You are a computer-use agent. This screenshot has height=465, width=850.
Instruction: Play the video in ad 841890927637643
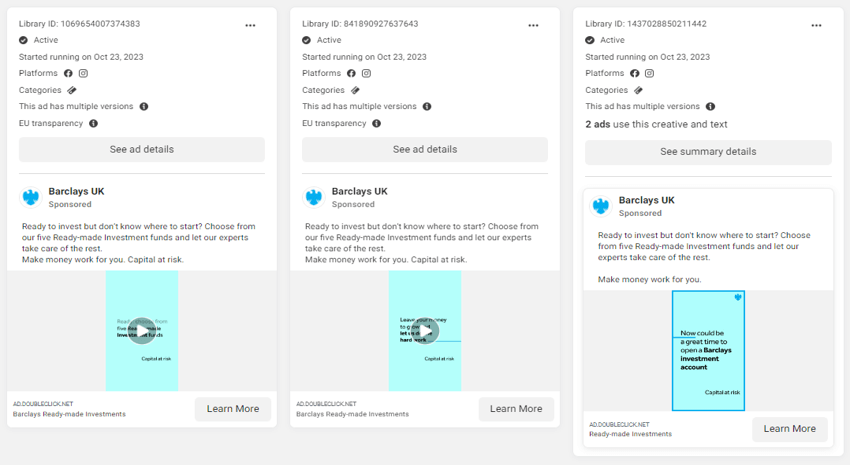425,331
